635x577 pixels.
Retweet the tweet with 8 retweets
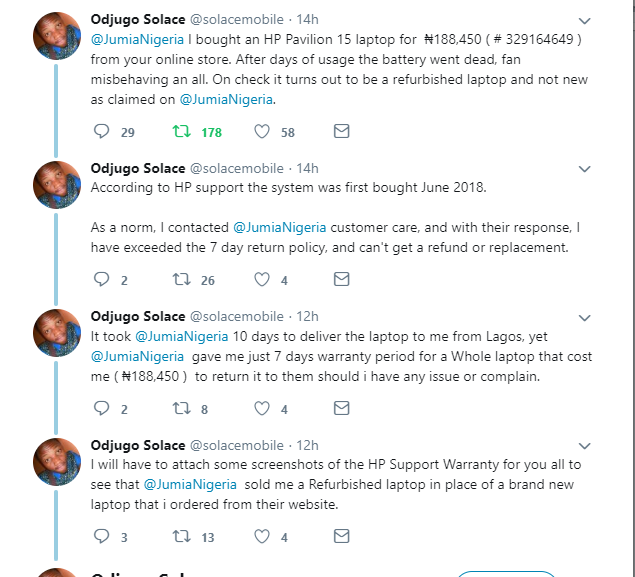(181, 408)
